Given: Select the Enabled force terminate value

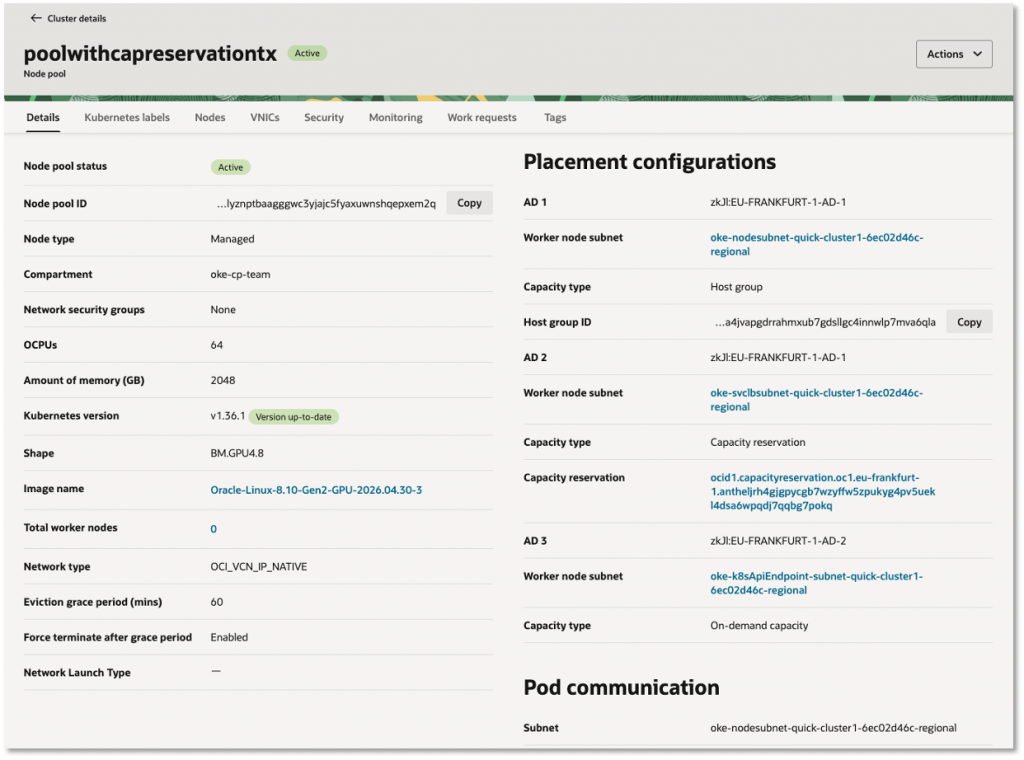Looking at the screenshot, I should 229,637.
